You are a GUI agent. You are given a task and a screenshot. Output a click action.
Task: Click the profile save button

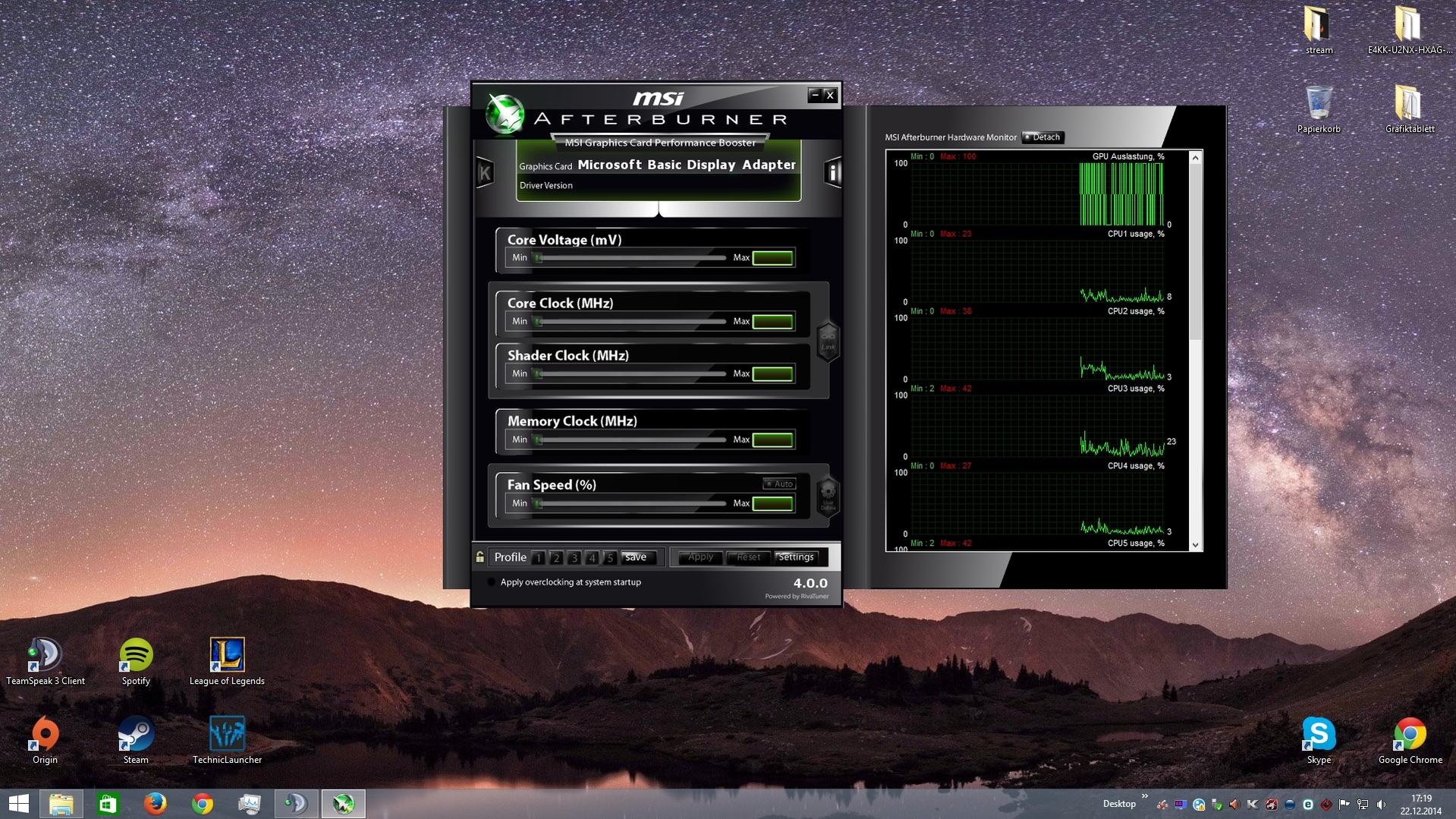(637, 557)
